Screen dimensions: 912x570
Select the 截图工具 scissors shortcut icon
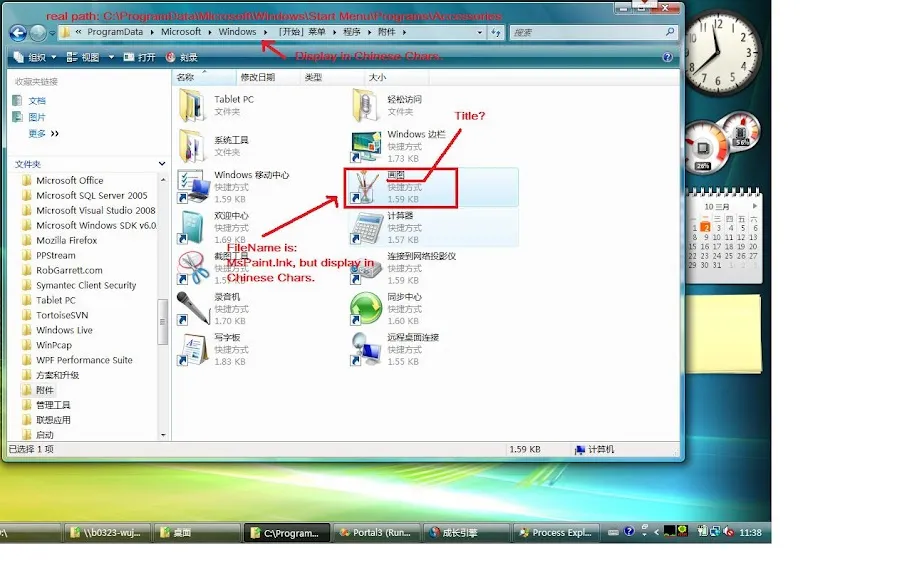click(193, 268)
